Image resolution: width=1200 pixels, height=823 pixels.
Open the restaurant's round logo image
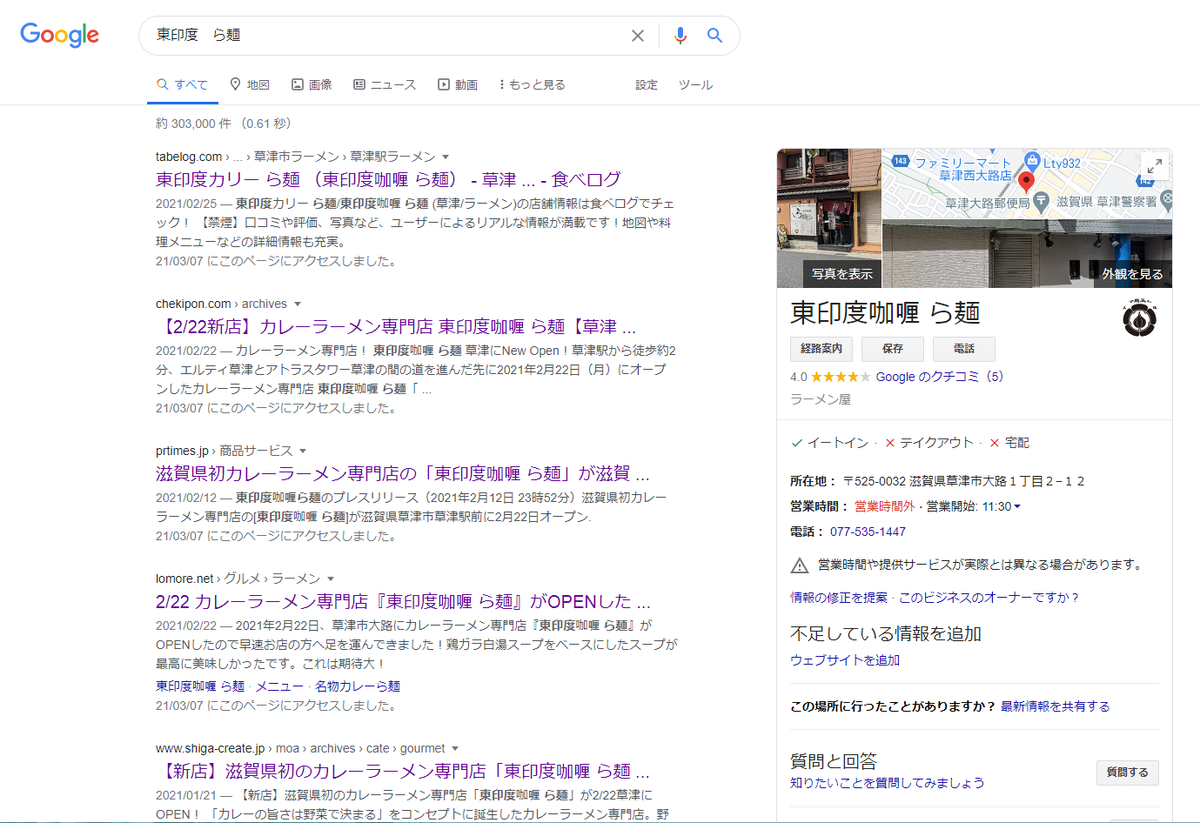[1139, 318]
